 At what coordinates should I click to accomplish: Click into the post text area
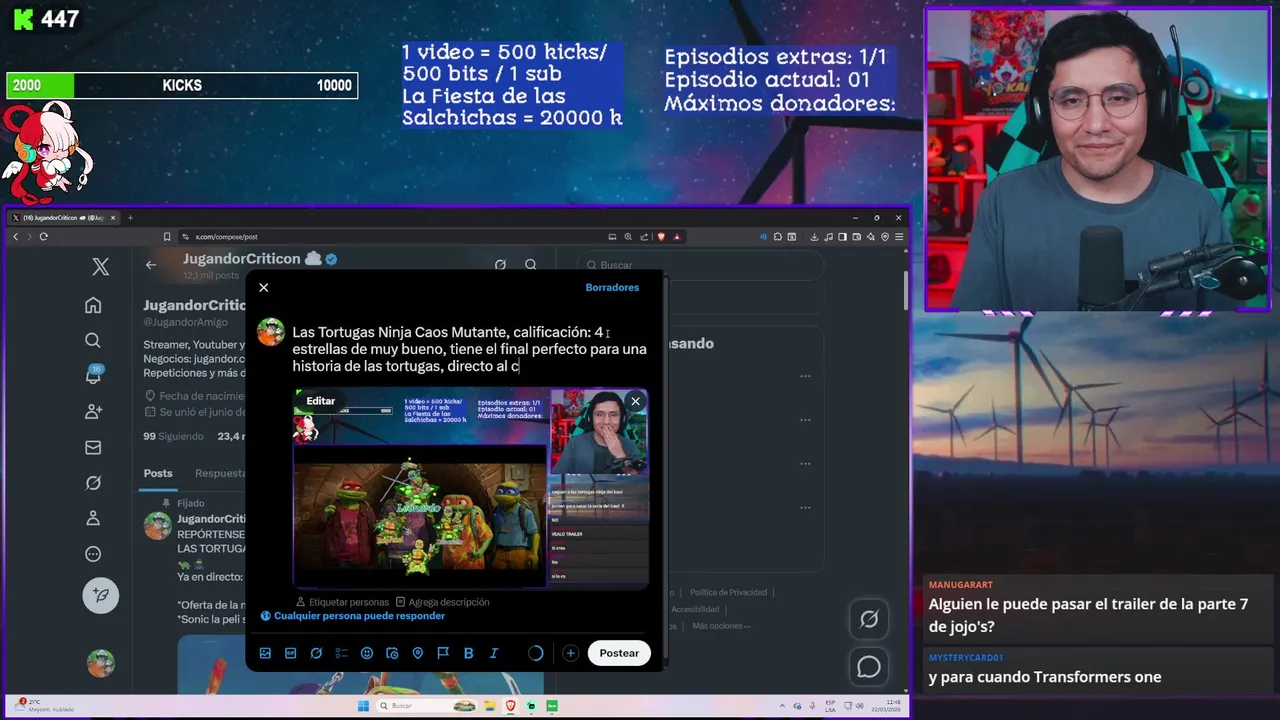[469, 349]
